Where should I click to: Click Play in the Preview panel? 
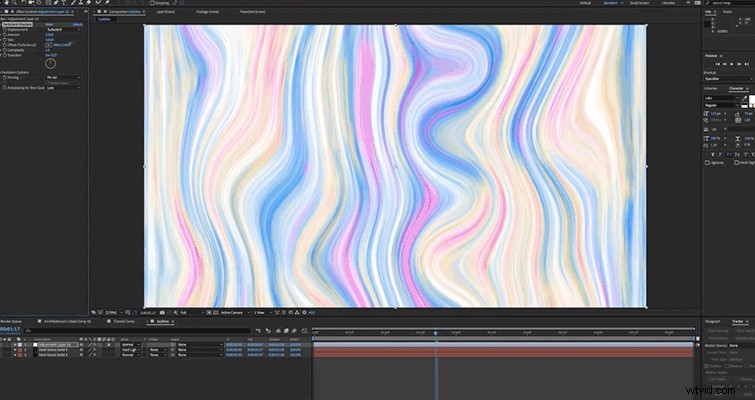(x=731, y=64)
